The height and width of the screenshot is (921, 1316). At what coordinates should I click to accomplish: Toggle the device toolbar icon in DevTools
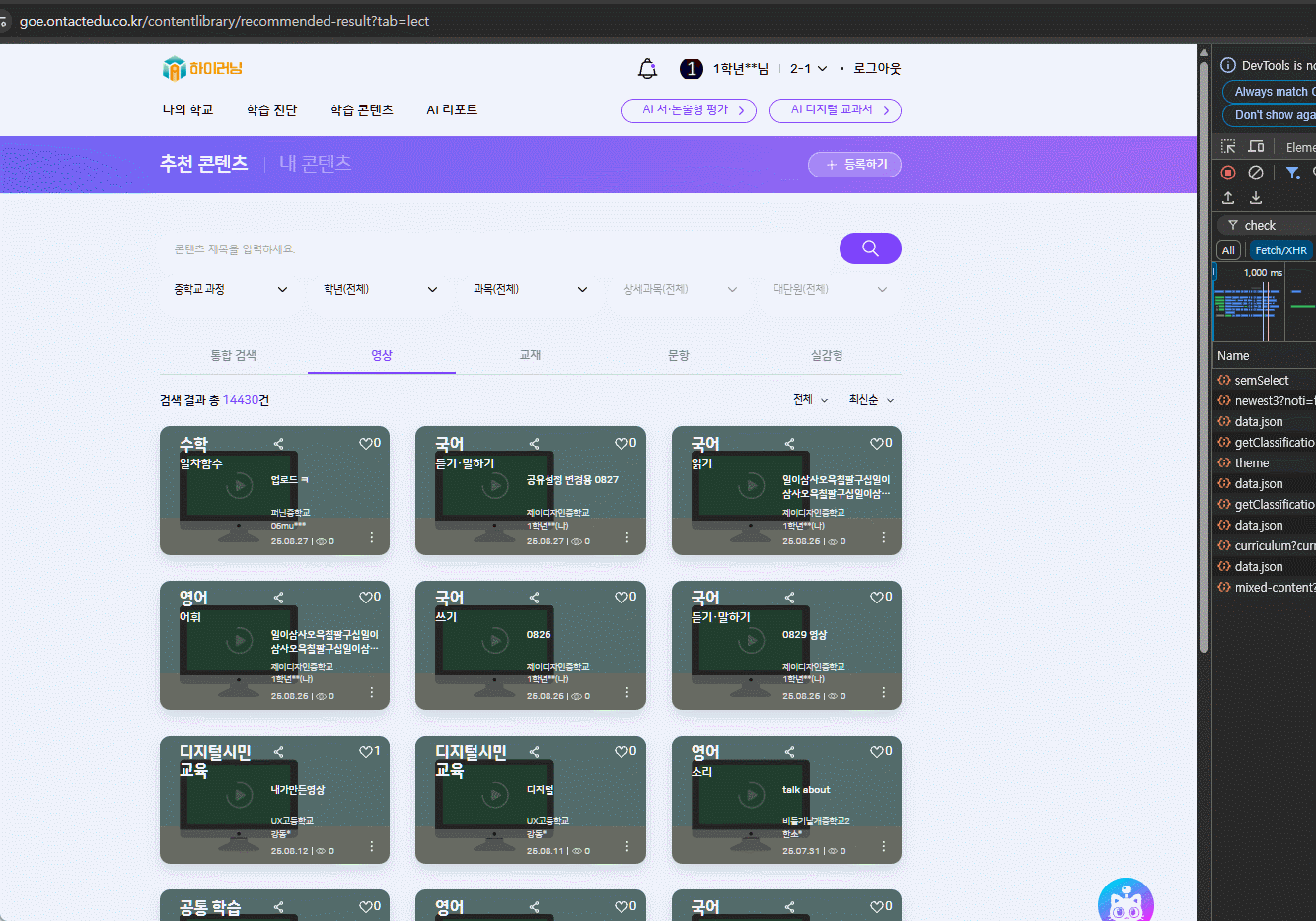point(1256,146)
